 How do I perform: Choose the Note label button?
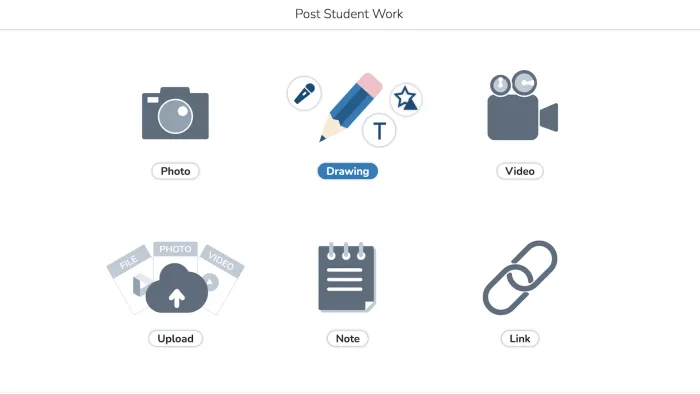point(348,339)
